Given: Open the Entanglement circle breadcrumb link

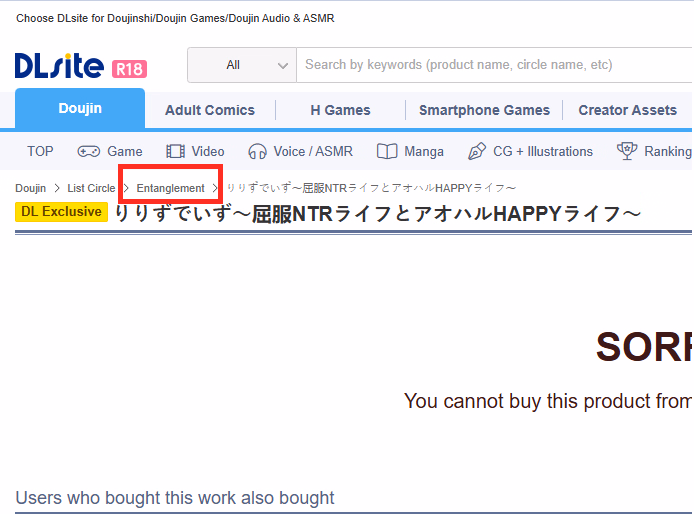Looking at the screenshot, I should [170, 188].
